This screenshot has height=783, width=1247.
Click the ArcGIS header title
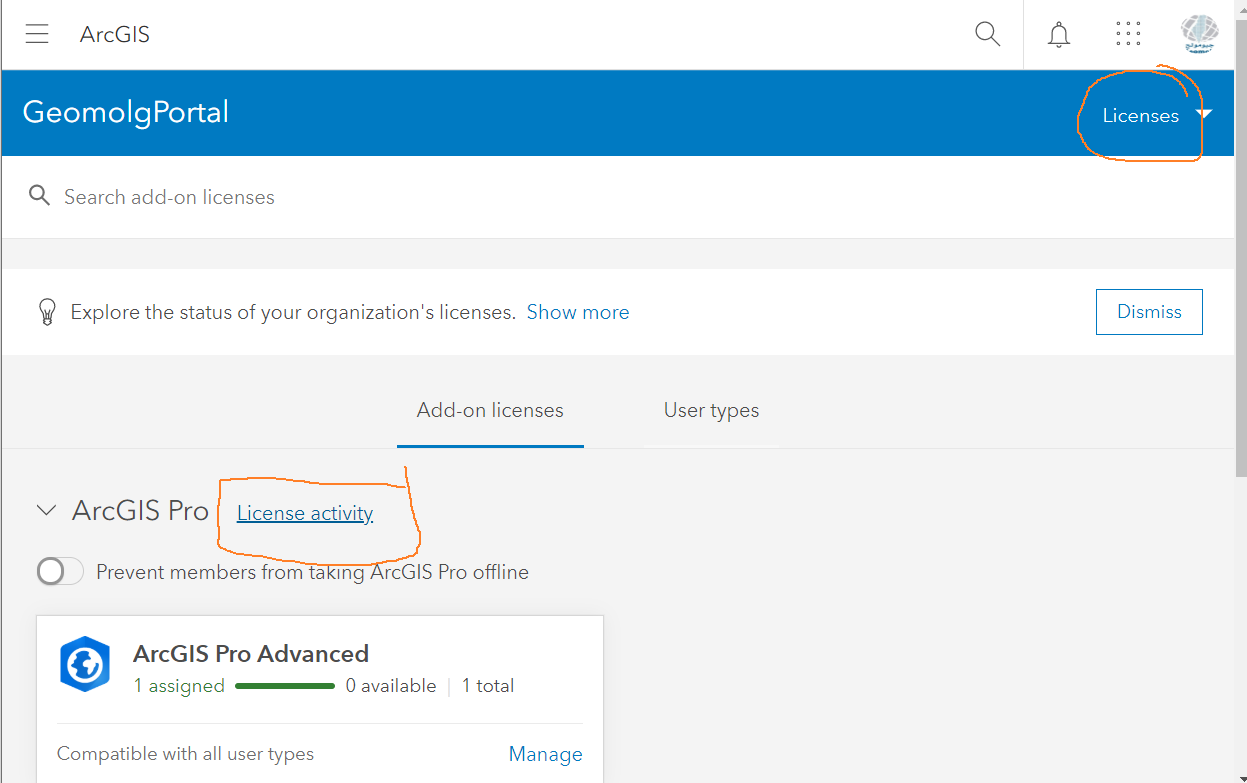point(115,35)
